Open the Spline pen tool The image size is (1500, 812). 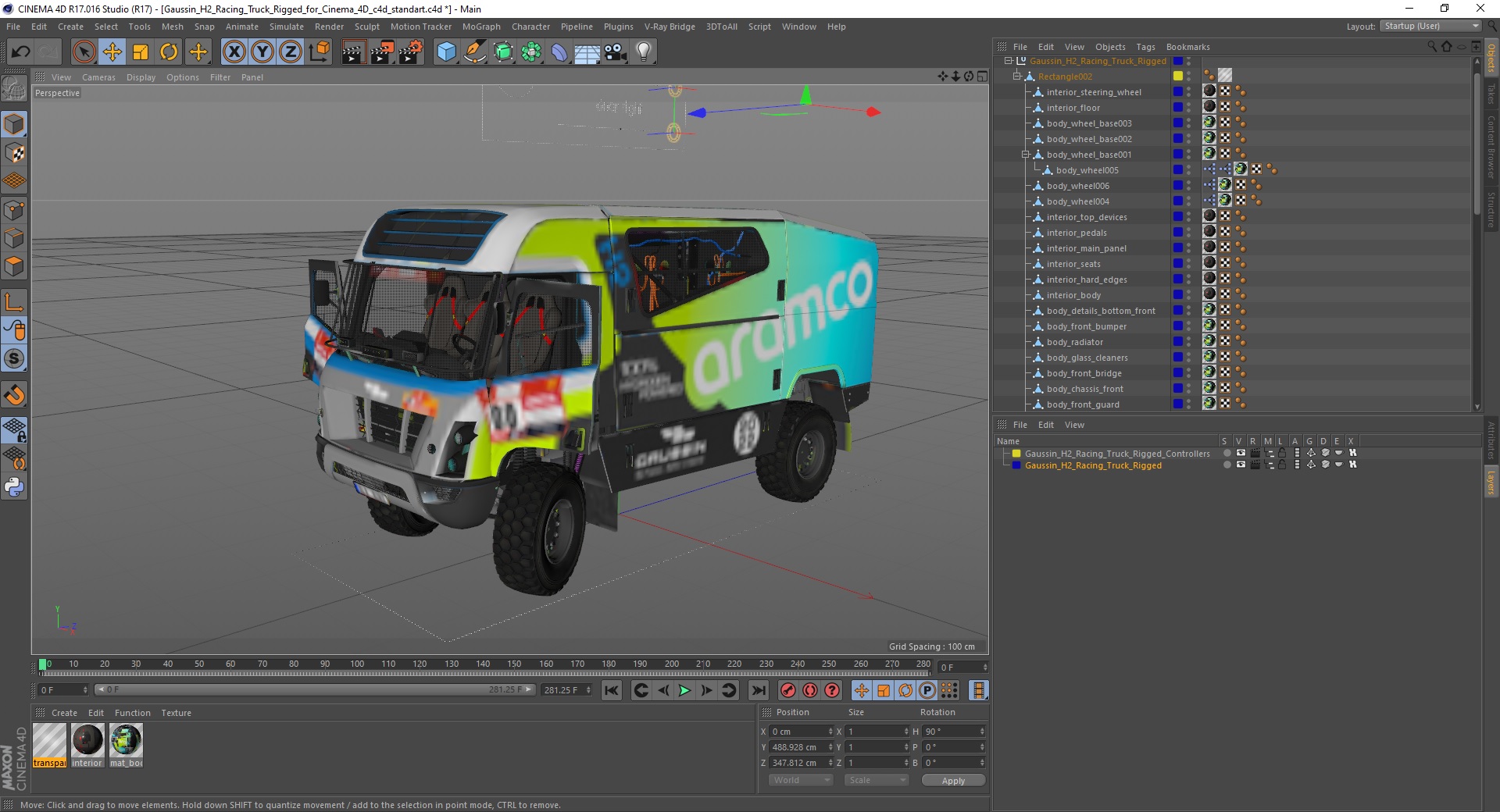474,52
